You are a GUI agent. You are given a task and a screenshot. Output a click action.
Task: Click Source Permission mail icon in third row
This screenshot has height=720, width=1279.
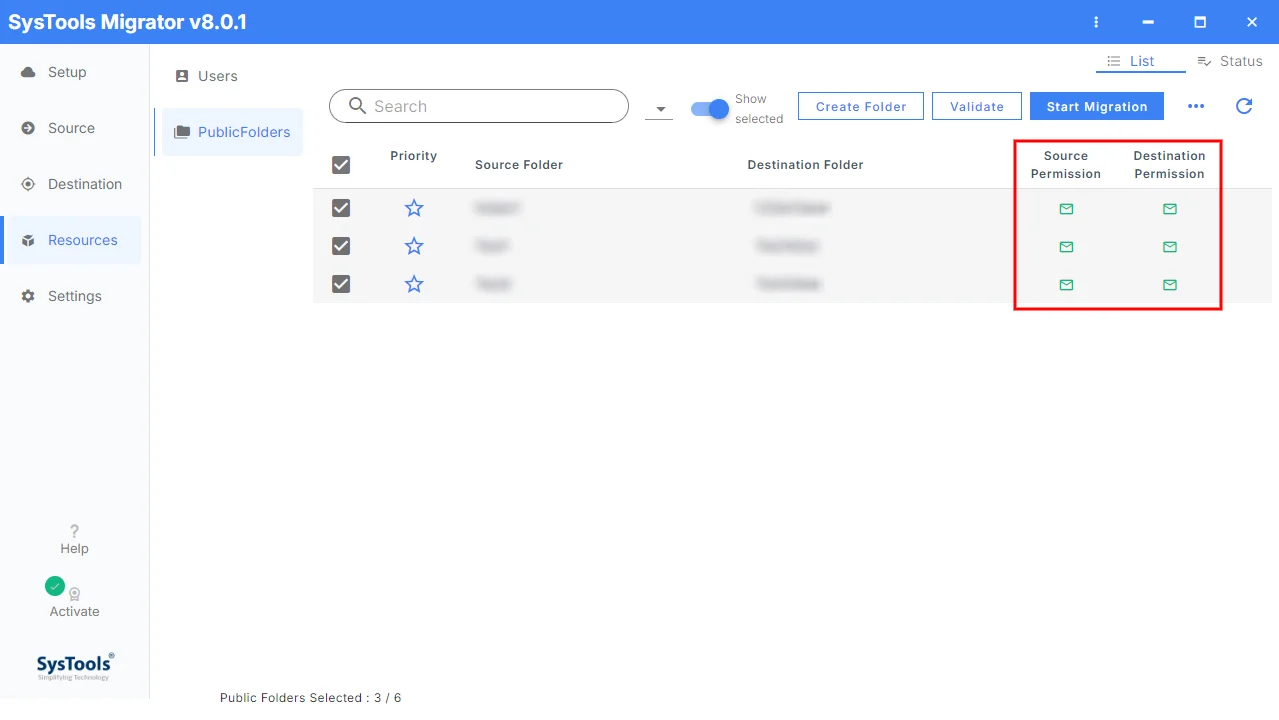(1066, 285)
